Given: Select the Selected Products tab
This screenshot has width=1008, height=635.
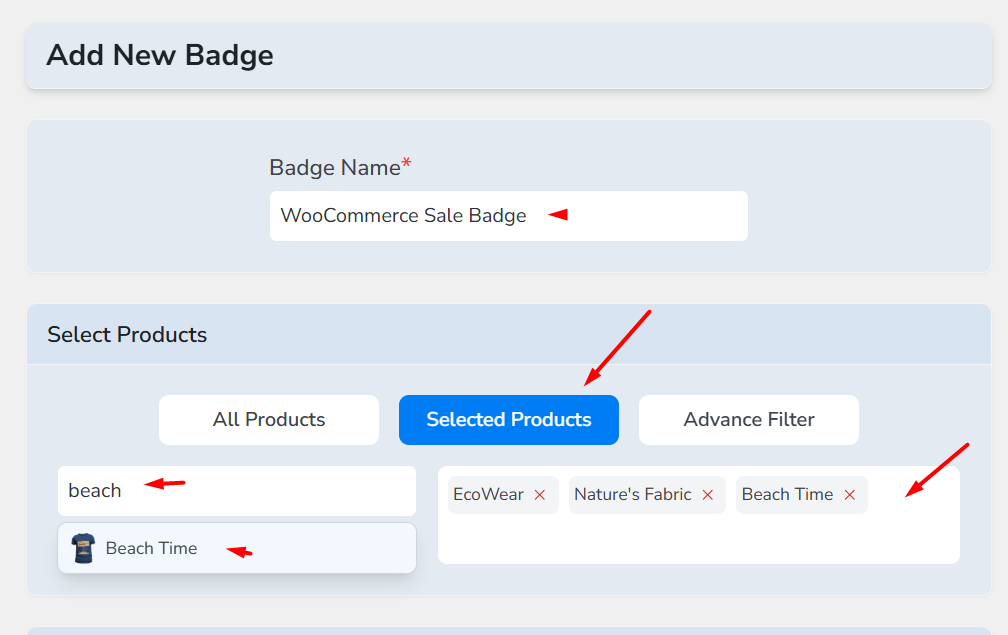Looking at the screenshot, I should 509,420.
